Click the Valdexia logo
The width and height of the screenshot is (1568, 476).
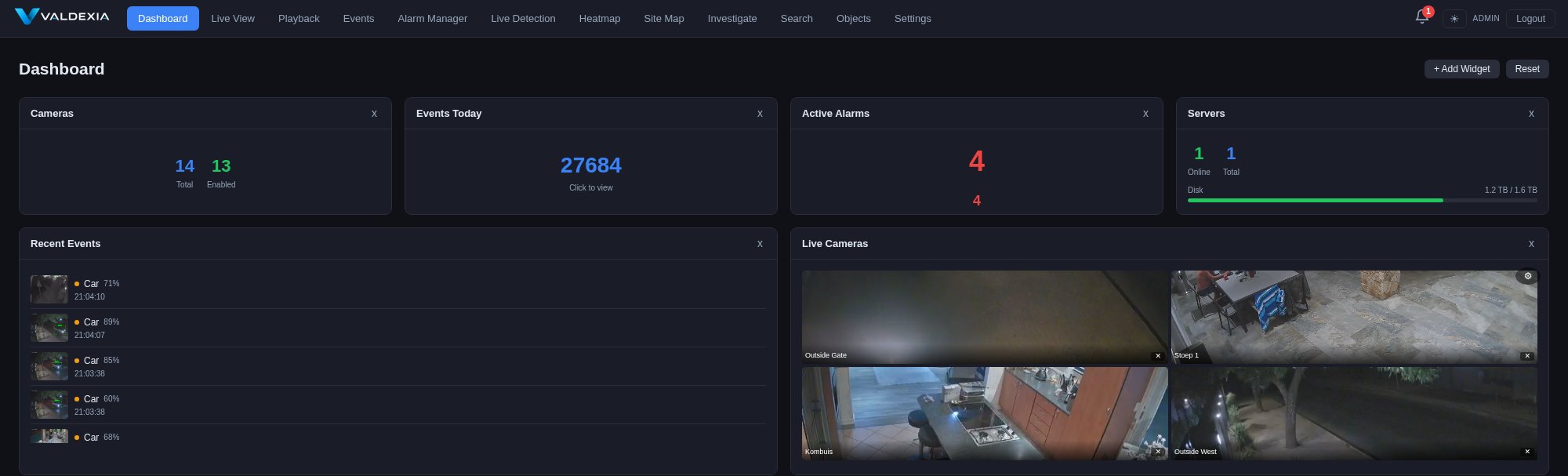click(62, 16)
